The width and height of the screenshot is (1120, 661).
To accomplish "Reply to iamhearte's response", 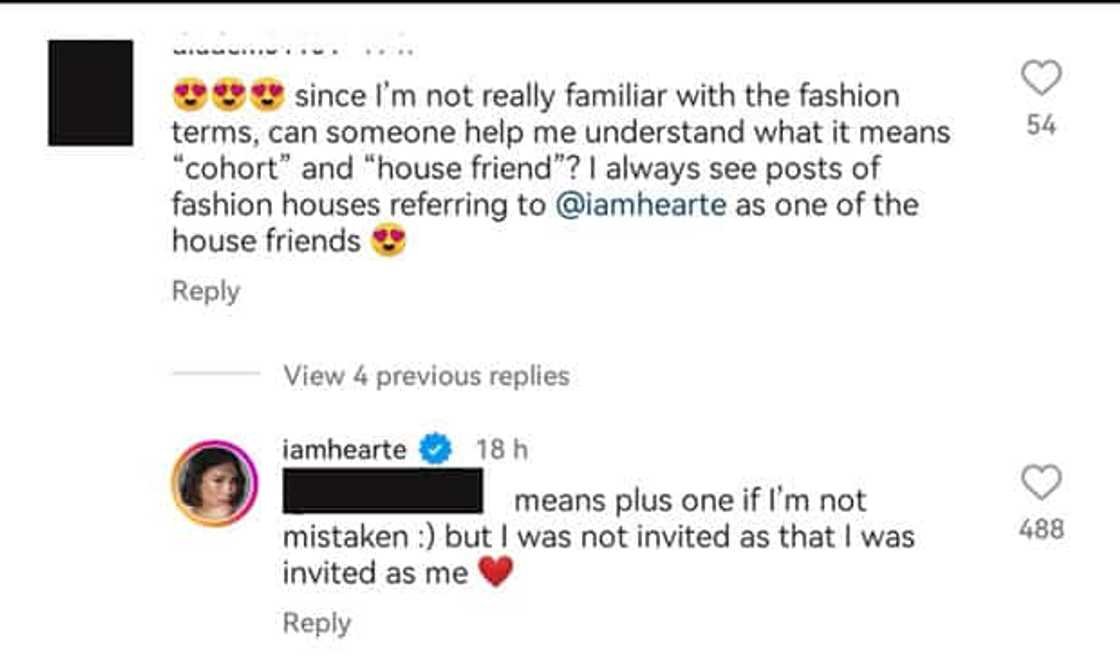I will [x=318, y=622].
